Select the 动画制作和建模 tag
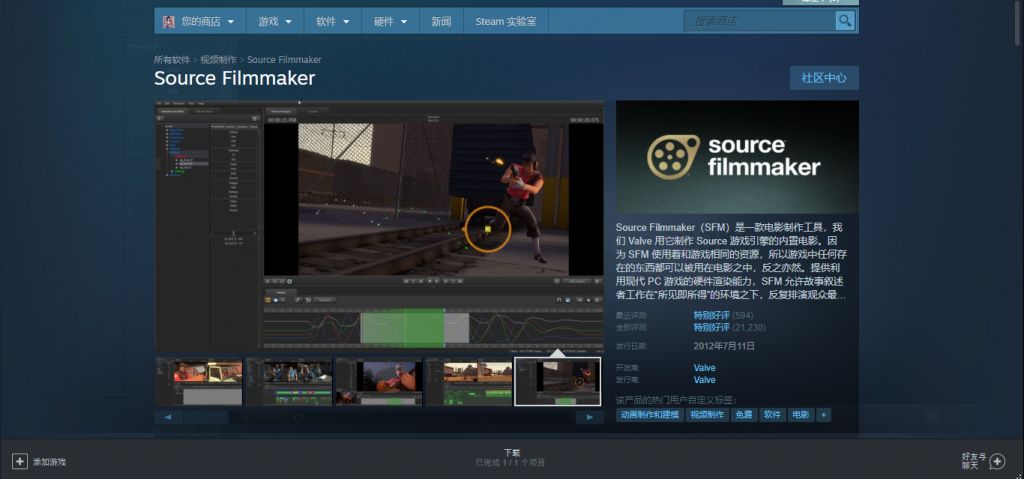 click(650, 415)
